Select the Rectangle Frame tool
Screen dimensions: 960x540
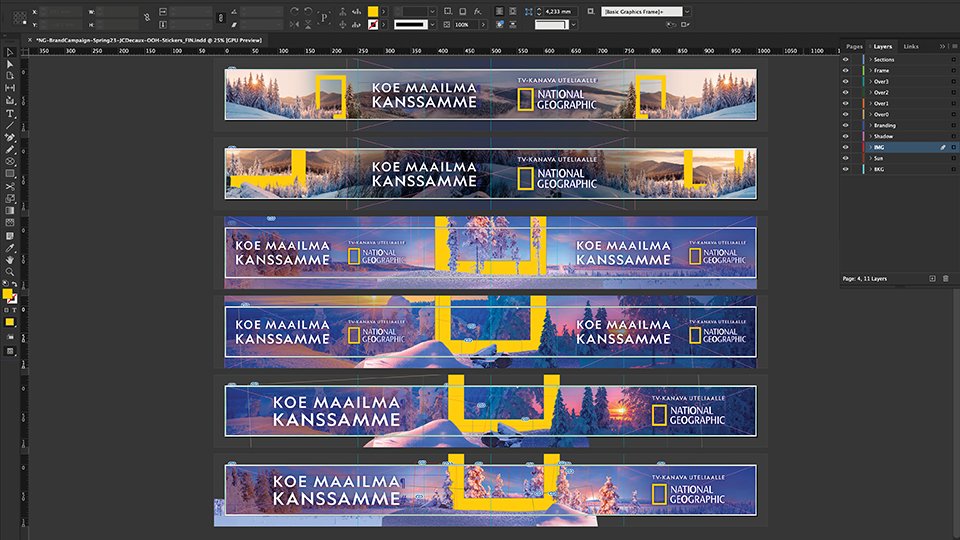pos(10,162)
